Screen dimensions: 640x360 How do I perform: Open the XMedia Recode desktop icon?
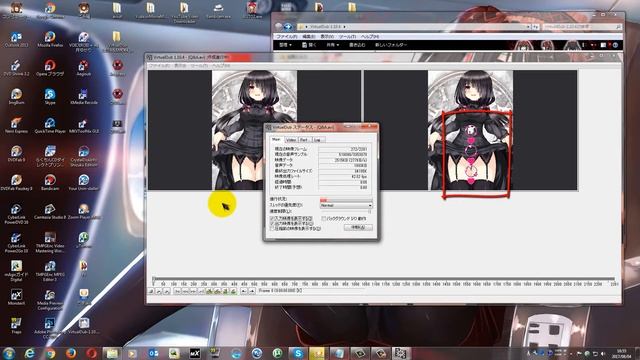(x=83, y=96)
